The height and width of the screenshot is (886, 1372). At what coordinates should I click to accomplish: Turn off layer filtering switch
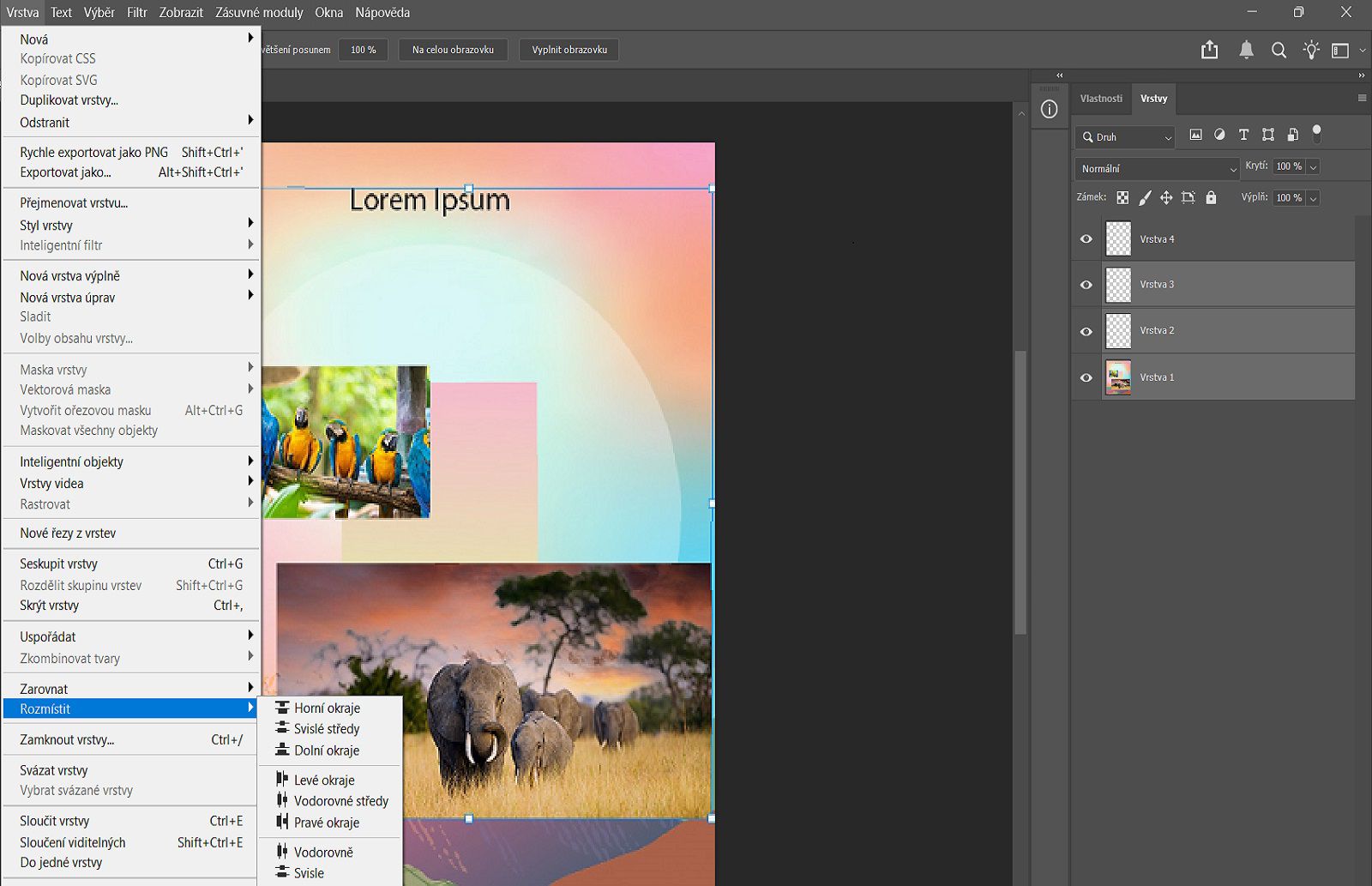click(1317, 134)
